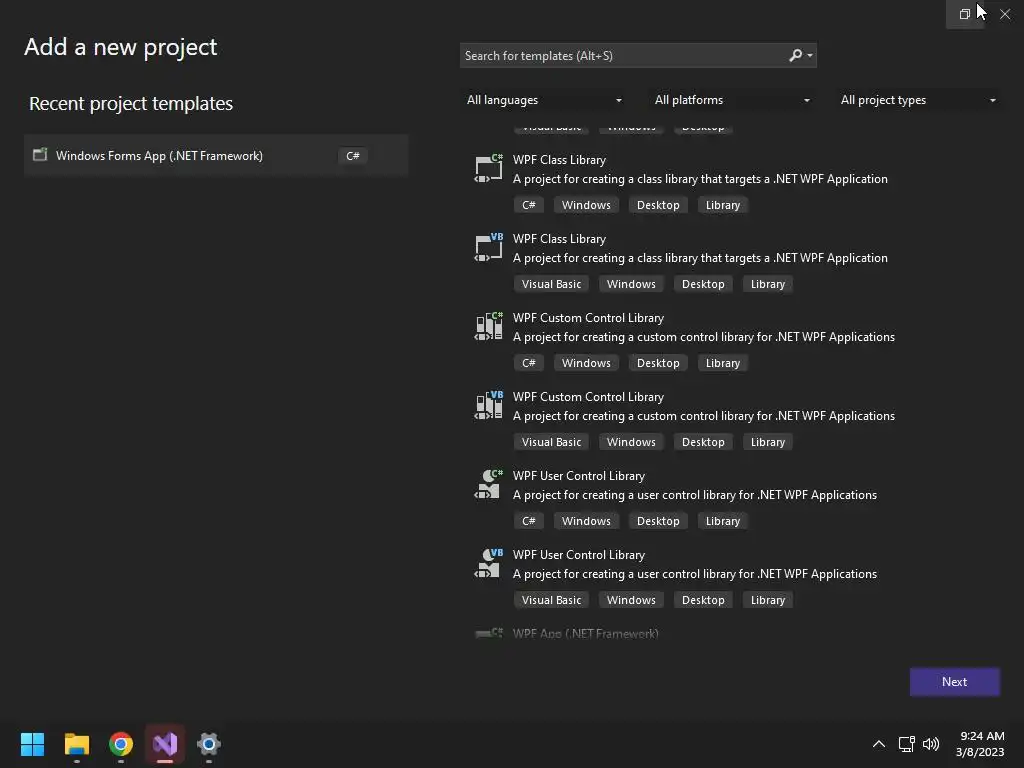Open the Windows Start menu

32,744
